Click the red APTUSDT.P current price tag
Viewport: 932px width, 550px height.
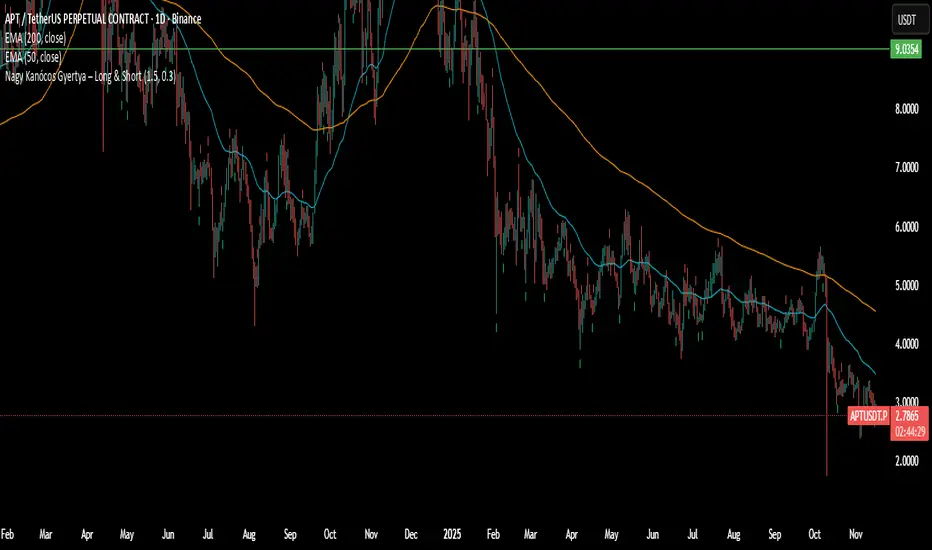tap(866, 415)
